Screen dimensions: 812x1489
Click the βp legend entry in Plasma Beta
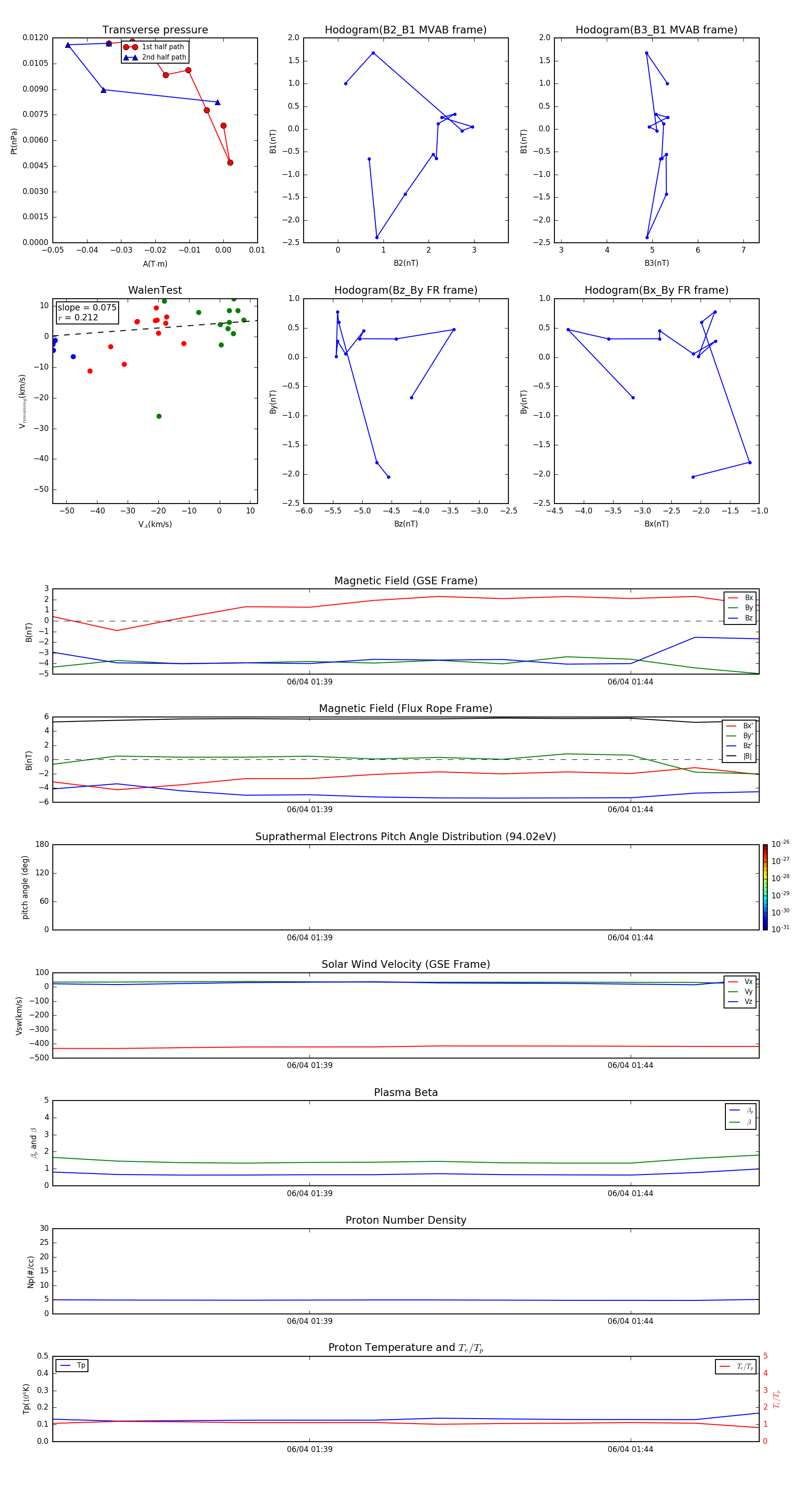point(741,1110)
